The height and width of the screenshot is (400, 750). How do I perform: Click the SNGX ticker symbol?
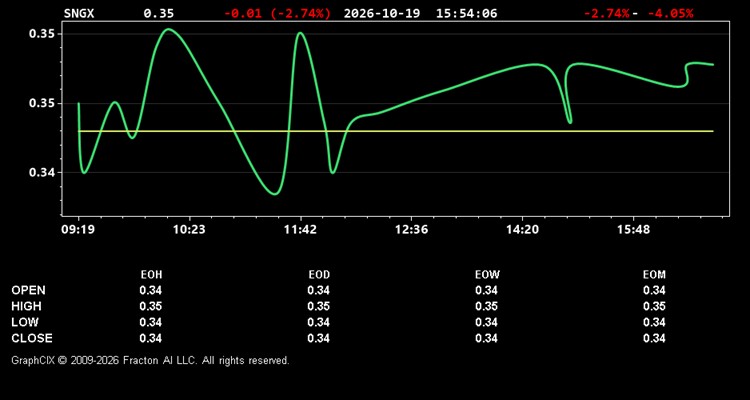pyautogui.click(x=79, y=13)
